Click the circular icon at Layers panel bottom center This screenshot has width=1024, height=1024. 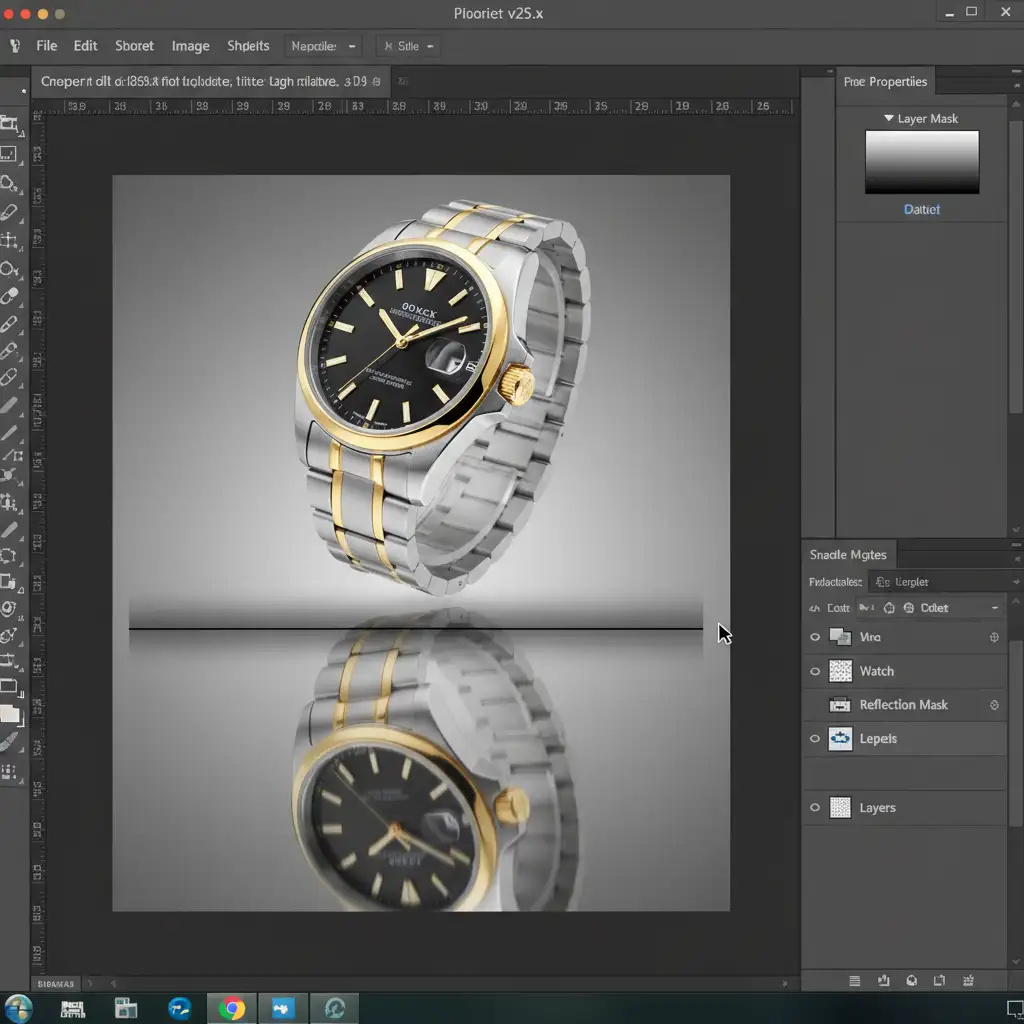(x=911, y=981)
